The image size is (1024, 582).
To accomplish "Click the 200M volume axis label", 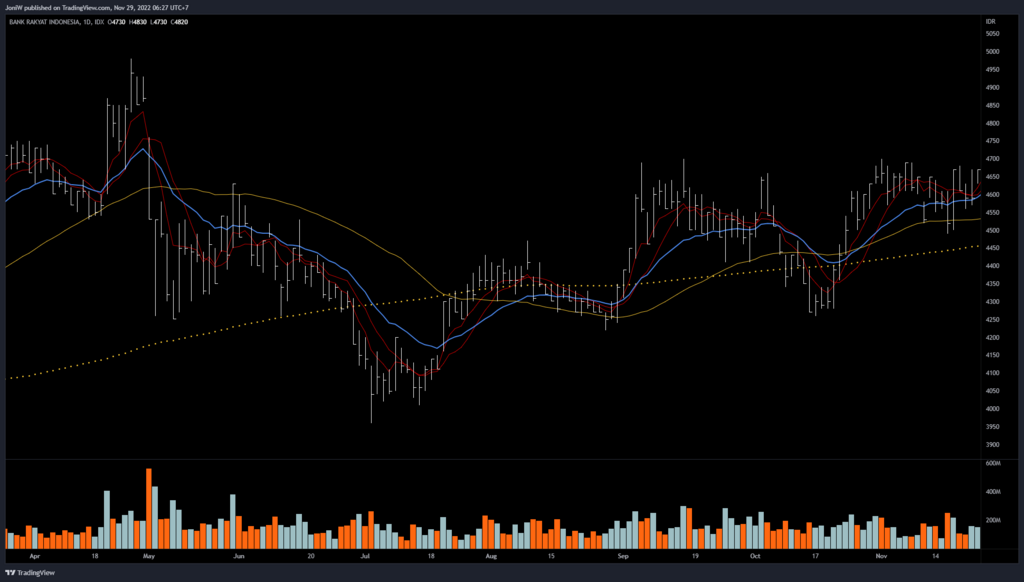I will 994,521.
